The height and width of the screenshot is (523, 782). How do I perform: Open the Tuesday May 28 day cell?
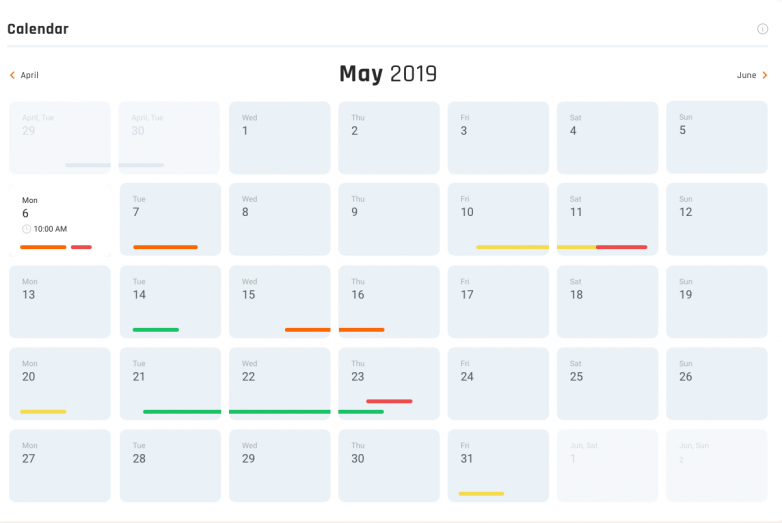[x=170, y=466]
